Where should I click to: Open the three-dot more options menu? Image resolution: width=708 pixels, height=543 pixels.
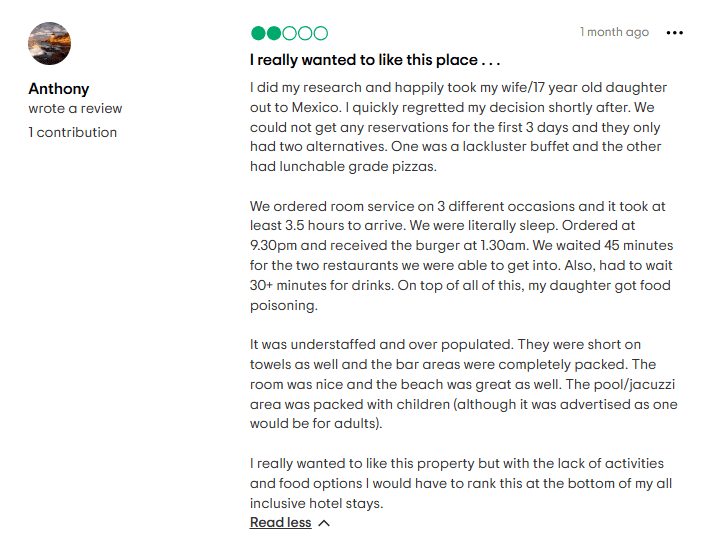coord(675,32)
